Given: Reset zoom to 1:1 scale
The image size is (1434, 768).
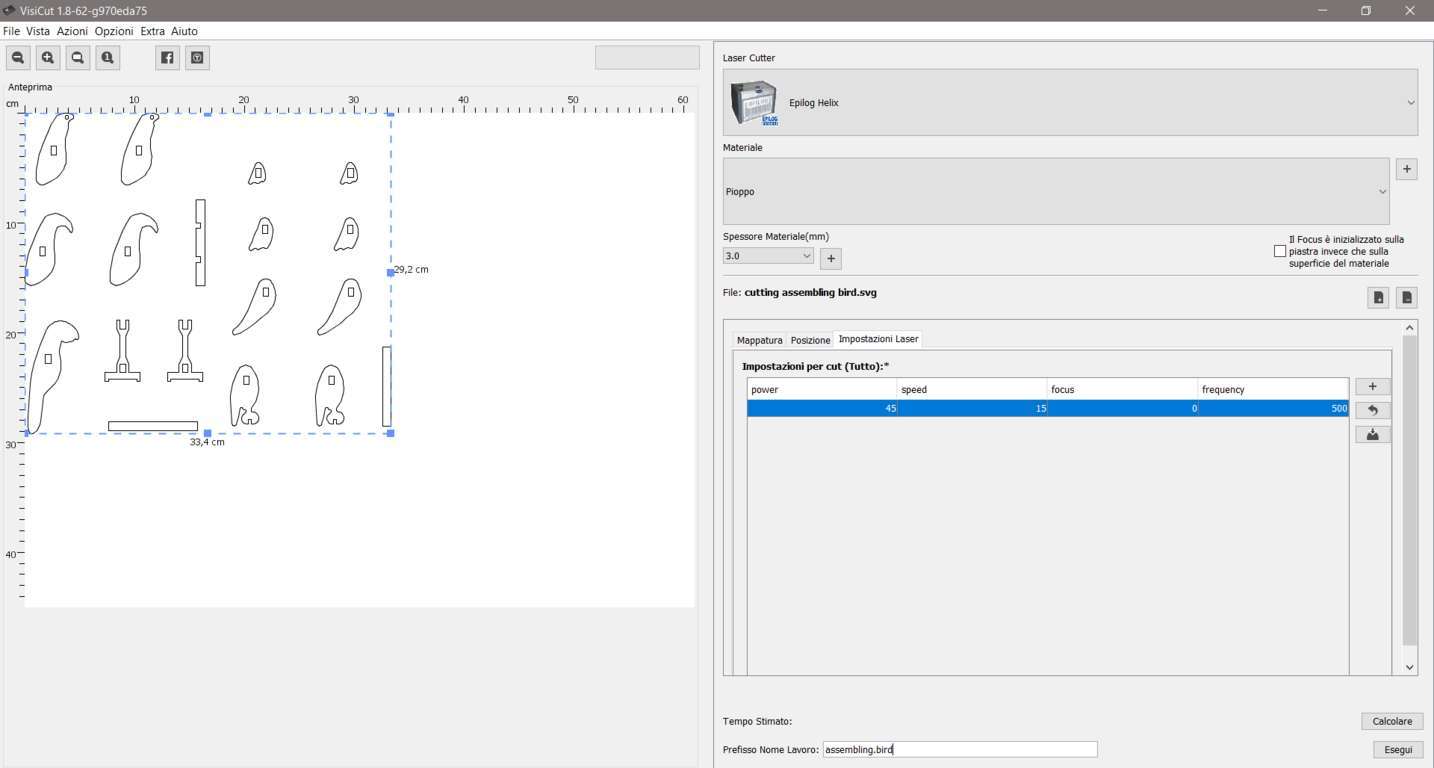Looking at the screenshot, I should point(107,58).
